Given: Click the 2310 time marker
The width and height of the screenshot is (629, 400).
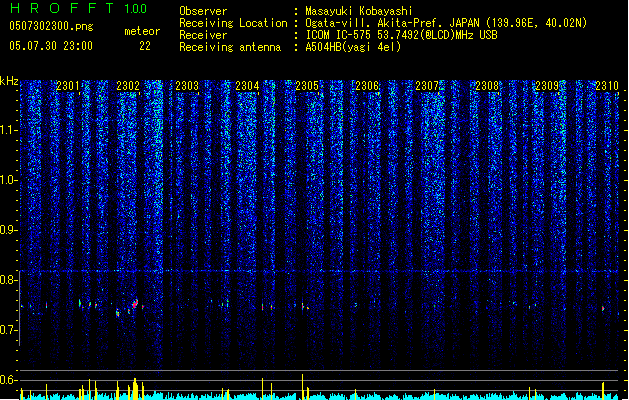Looking at the screenshot, I should point(607,86).
